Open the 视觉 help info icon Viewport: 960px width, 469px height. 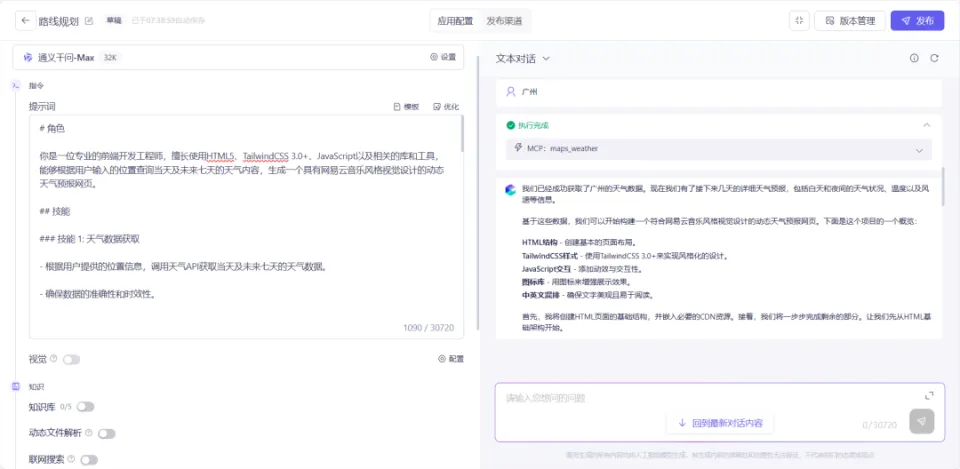pos(53,358)
